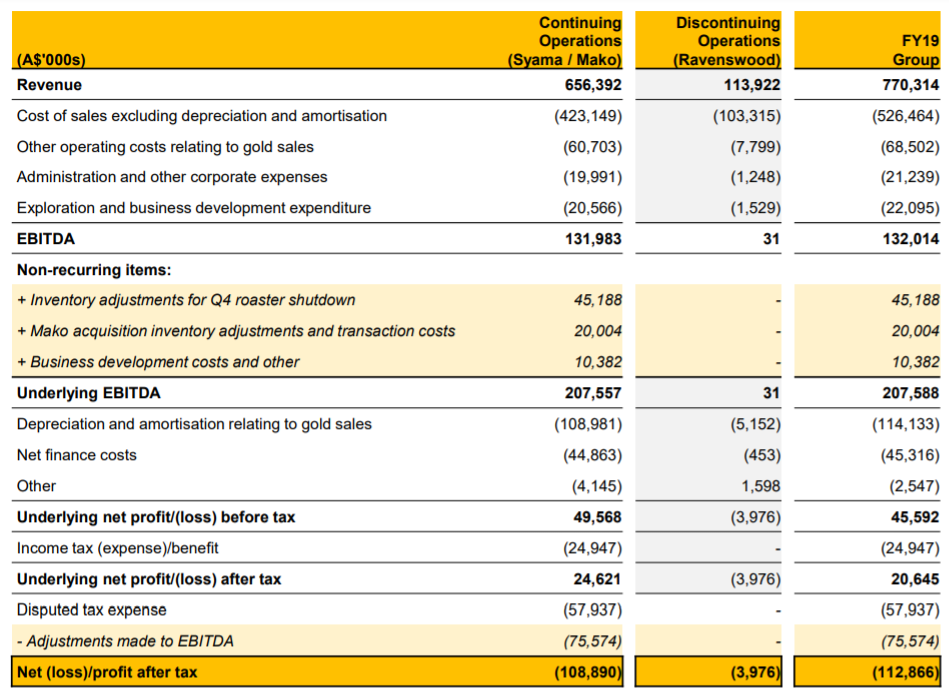This screenshot has width=949, height=696.
Task: Click the Non-recurring items heading
Action: point(94,270)
